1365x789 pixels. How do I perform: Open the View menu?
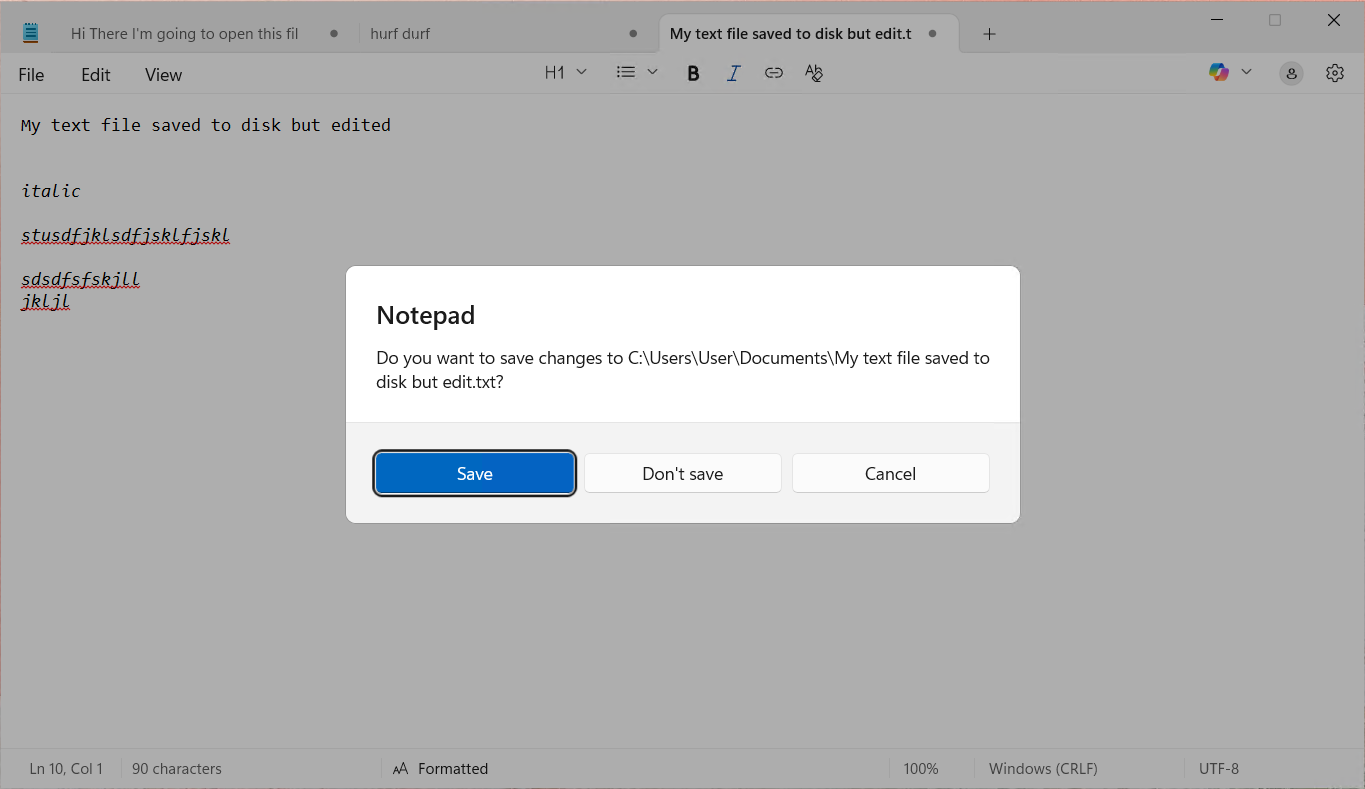pyautogui.click(x=163, y=75)
